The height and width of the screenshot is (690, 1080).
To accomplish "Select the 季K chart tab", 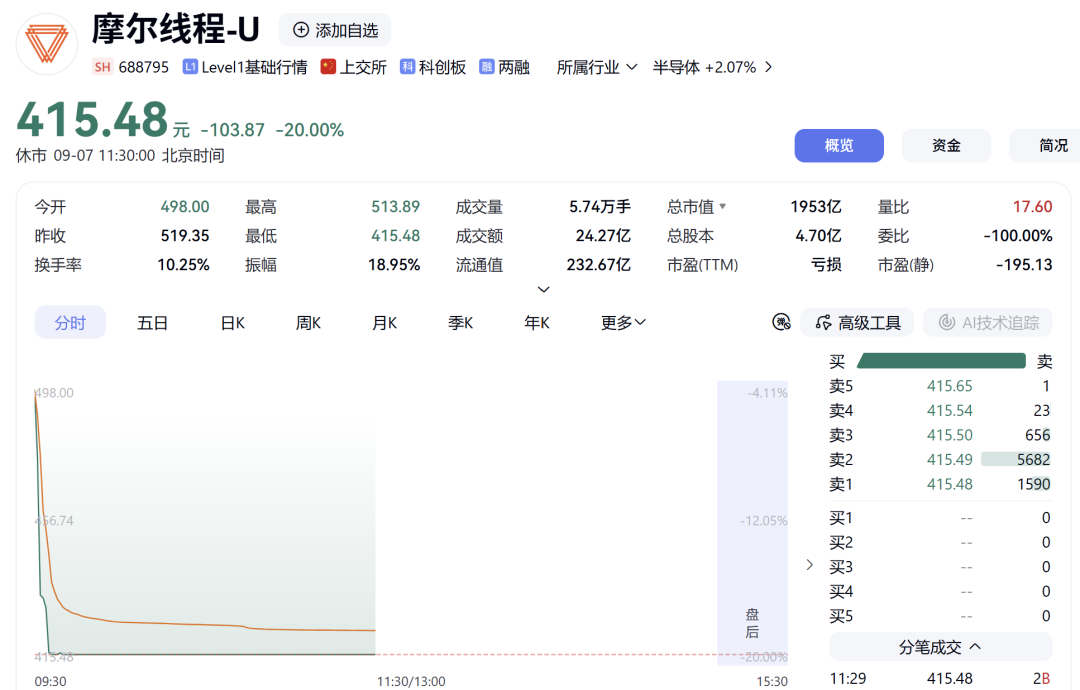I will [x=460, y=323].
